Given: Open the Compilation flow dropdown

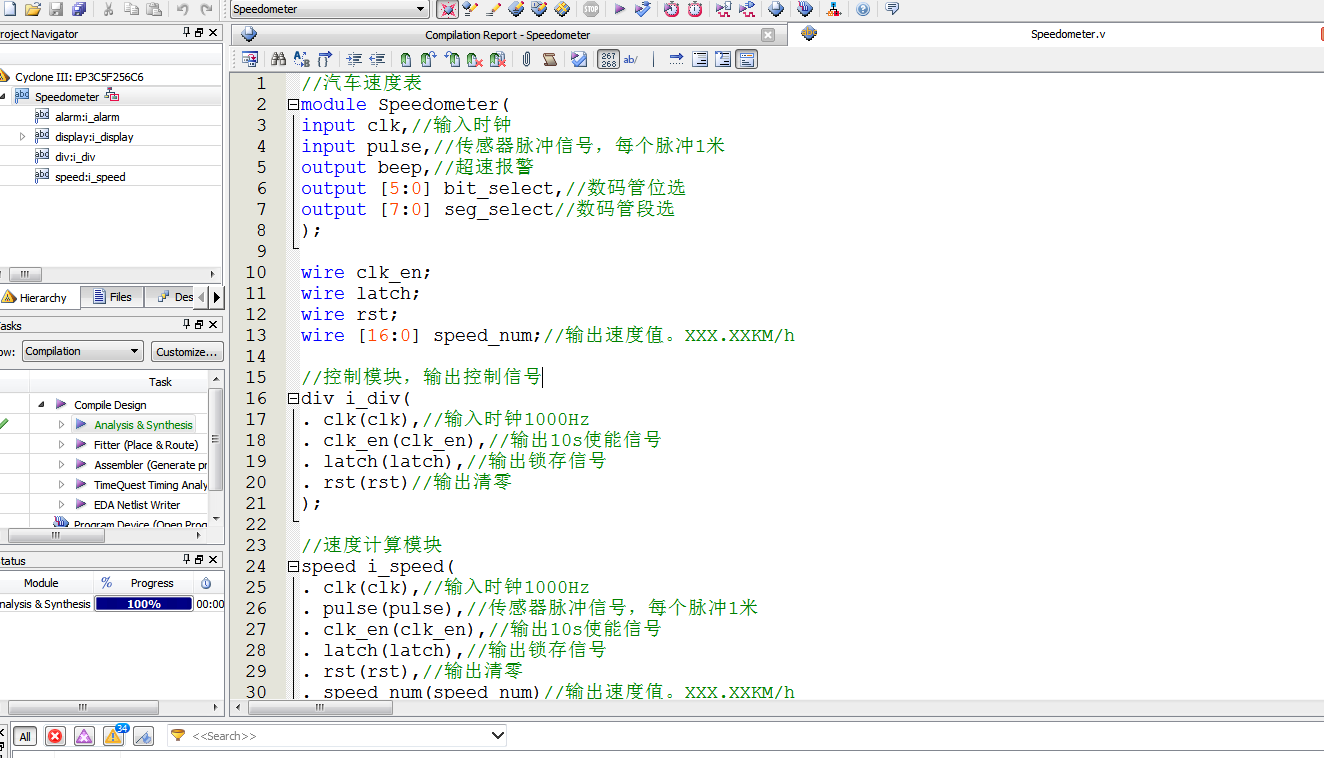Looking at the screenshot, I should [82, 351].
